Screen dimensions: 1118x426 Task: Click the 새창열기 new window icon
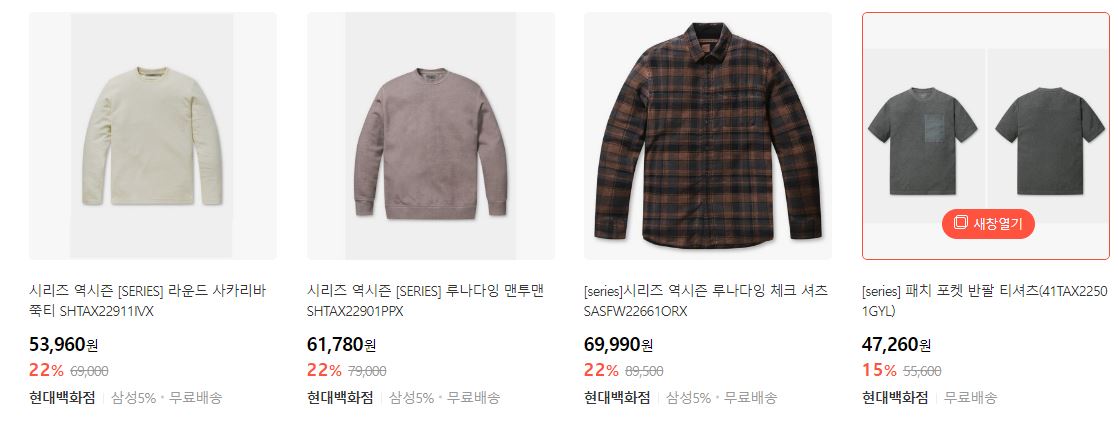(960, 223)
